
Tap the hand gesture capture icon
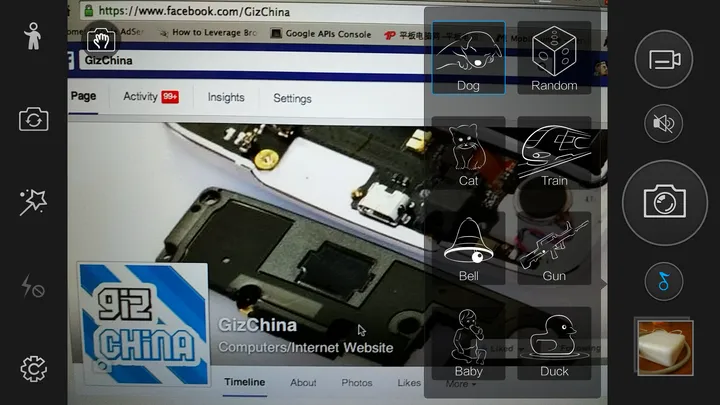click(101, 40)
